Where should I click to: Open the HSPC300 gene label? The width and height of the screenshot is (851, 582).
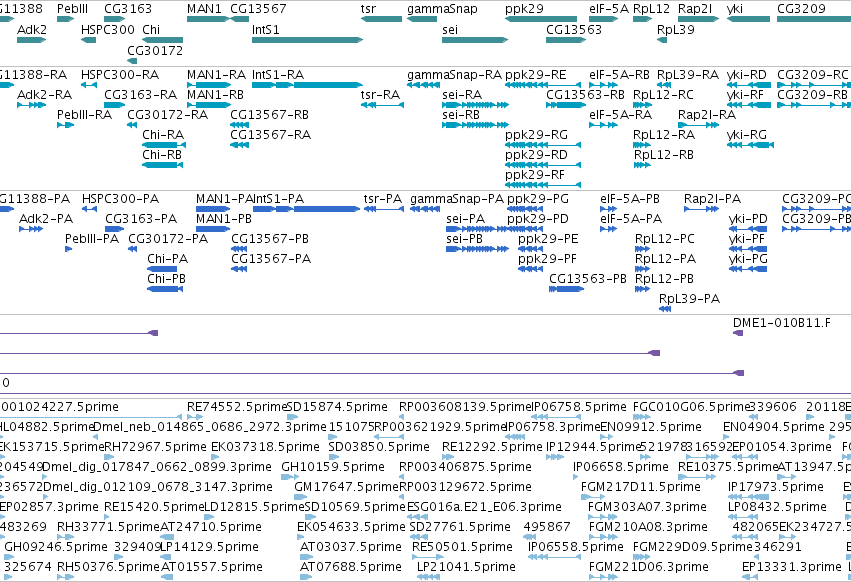107,29
